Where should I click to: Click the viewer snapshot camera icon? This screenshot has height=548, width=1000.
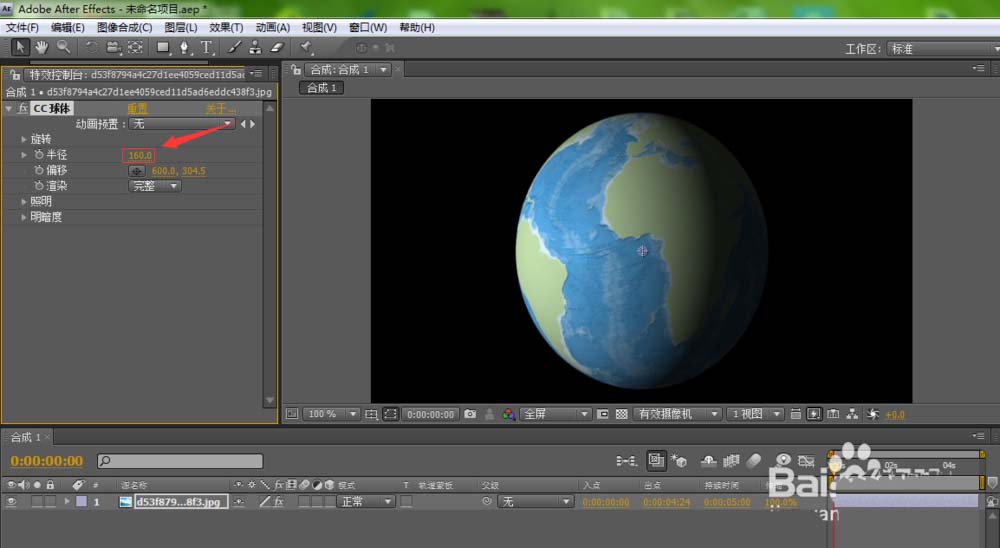470,414
